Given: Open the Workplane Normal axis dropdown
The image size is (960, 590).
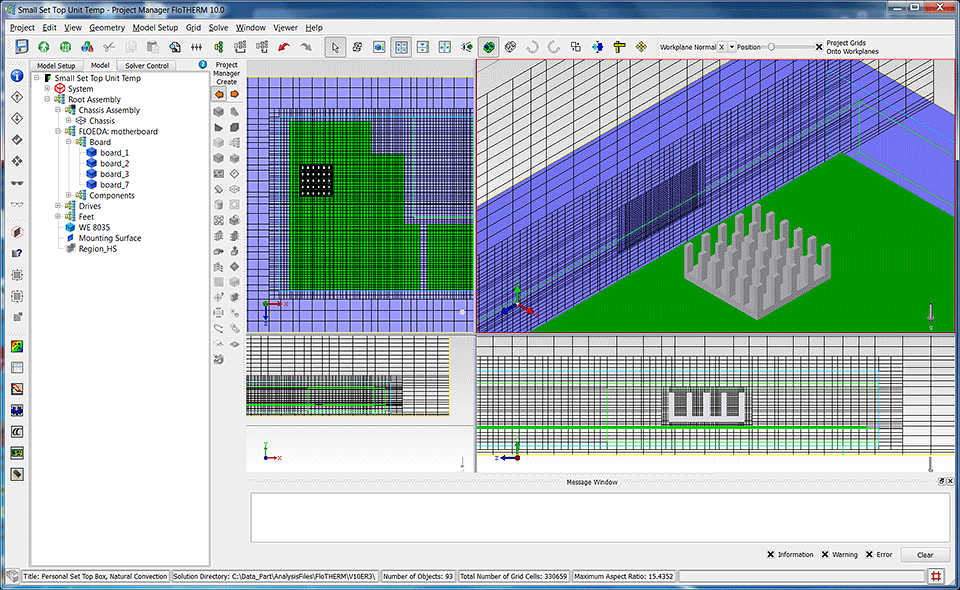Looking at the screenshot, I should pyautogui.click(x=732, y=47).
